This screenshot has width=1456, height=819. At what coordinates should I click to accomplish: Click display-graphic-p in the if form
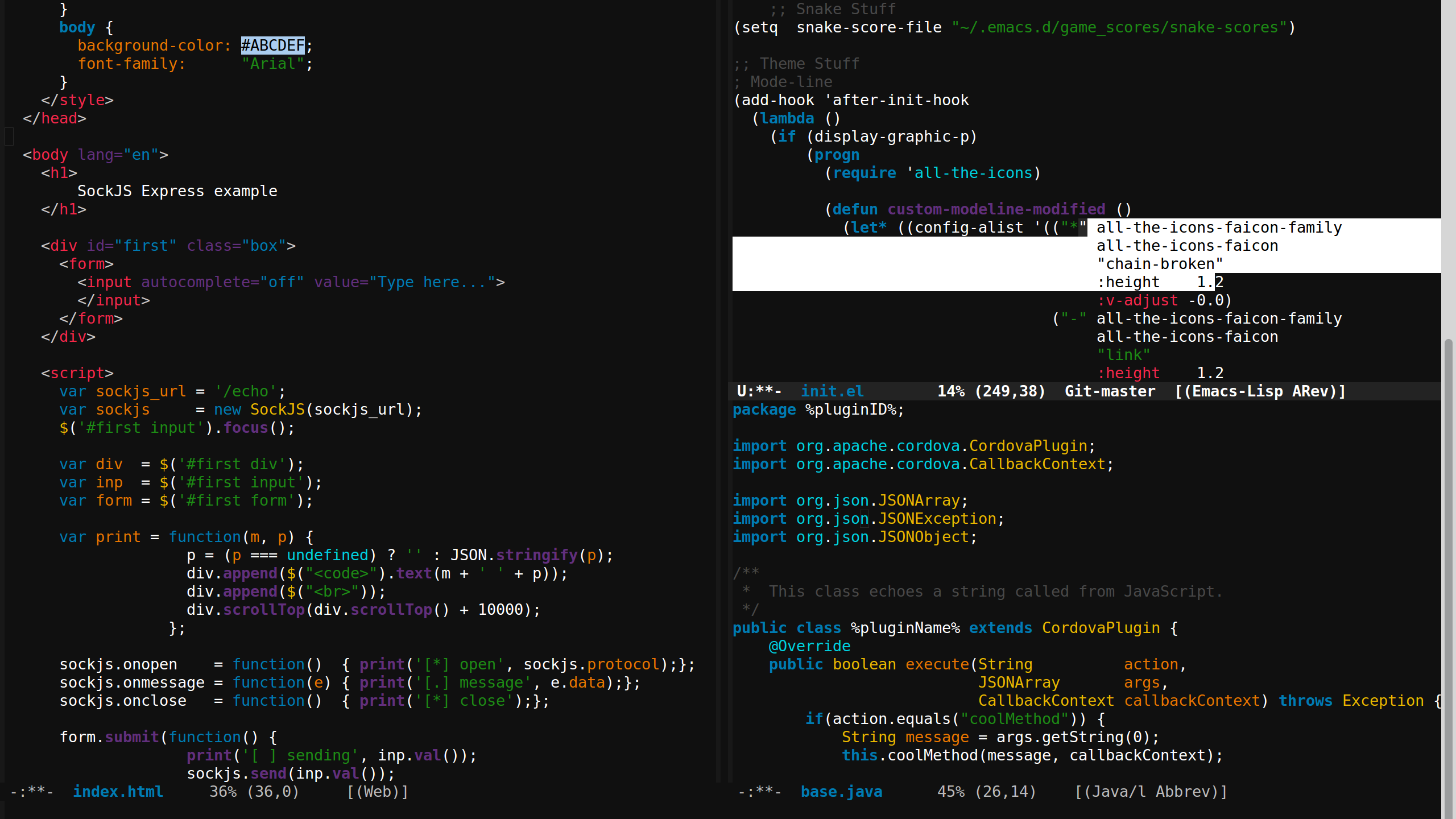891,136
